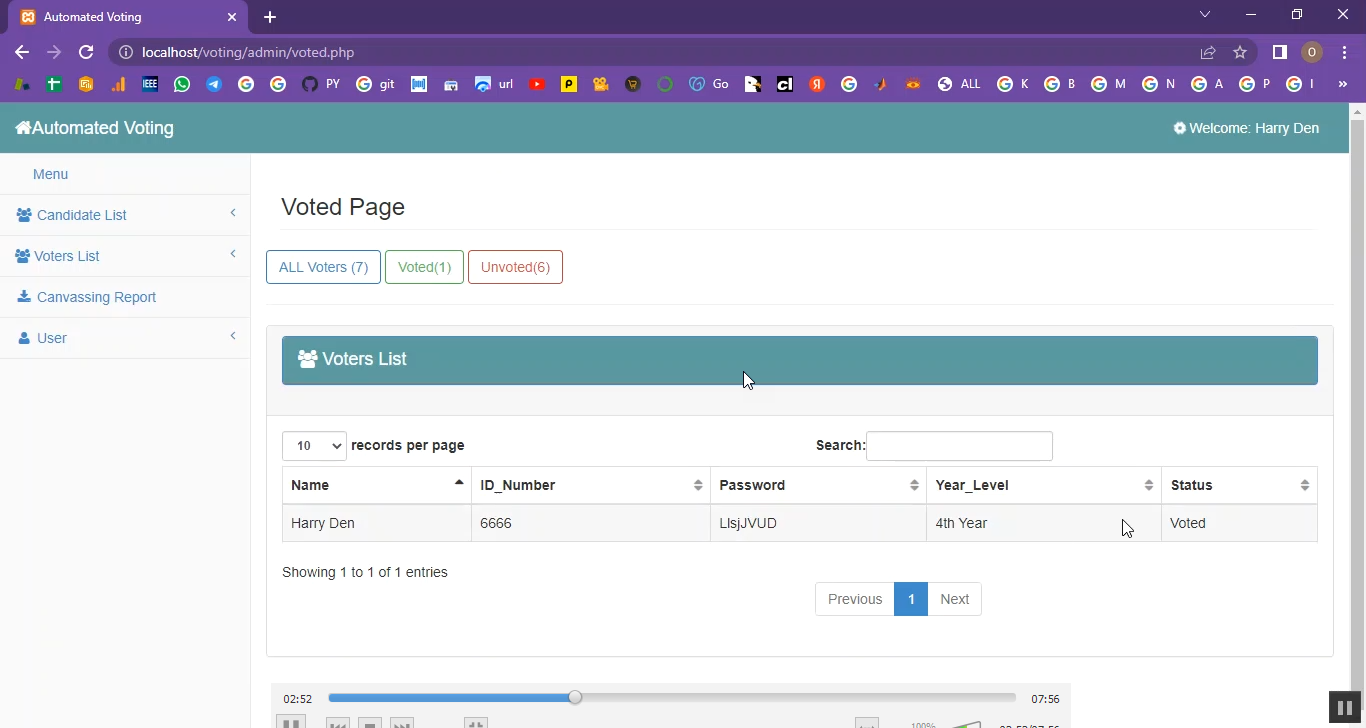Click the video progress slider handle
The image size is (1366, 728).
pyautogui.click(x=575, y=698)
